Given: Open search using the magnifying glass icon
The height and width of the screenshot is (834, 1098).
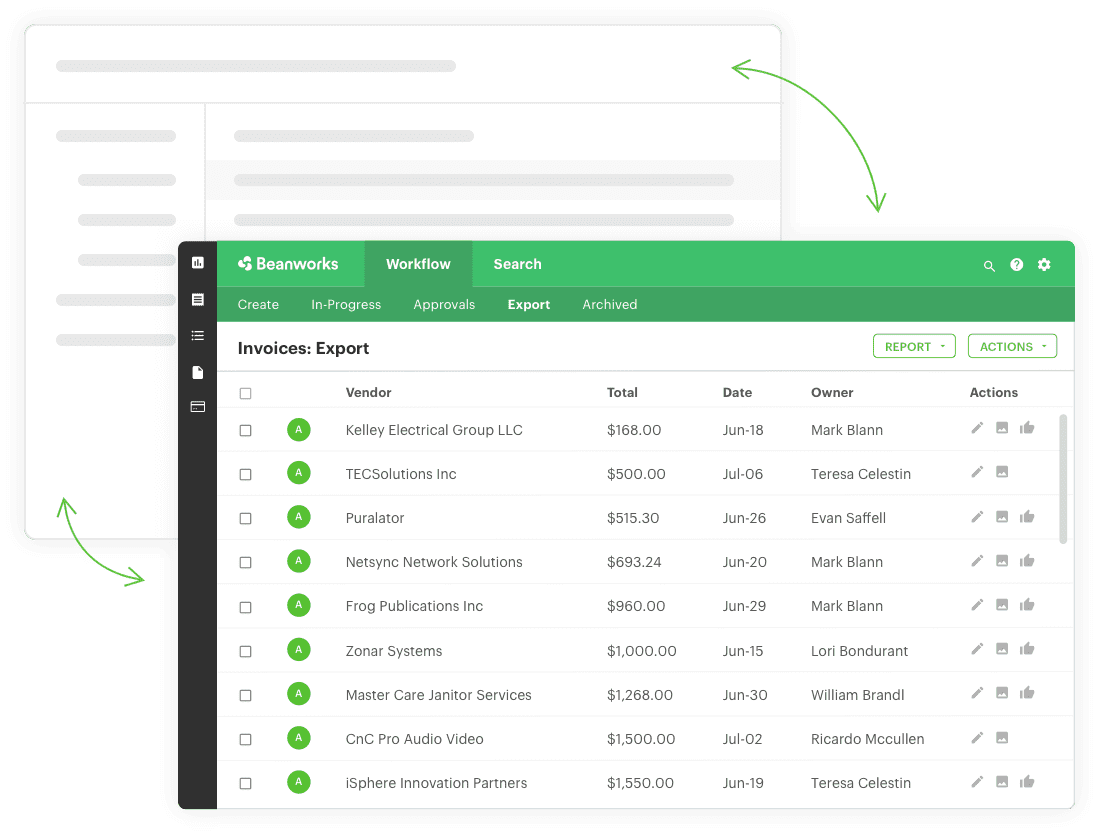Looking at the screenshot, I should [989, 265].
